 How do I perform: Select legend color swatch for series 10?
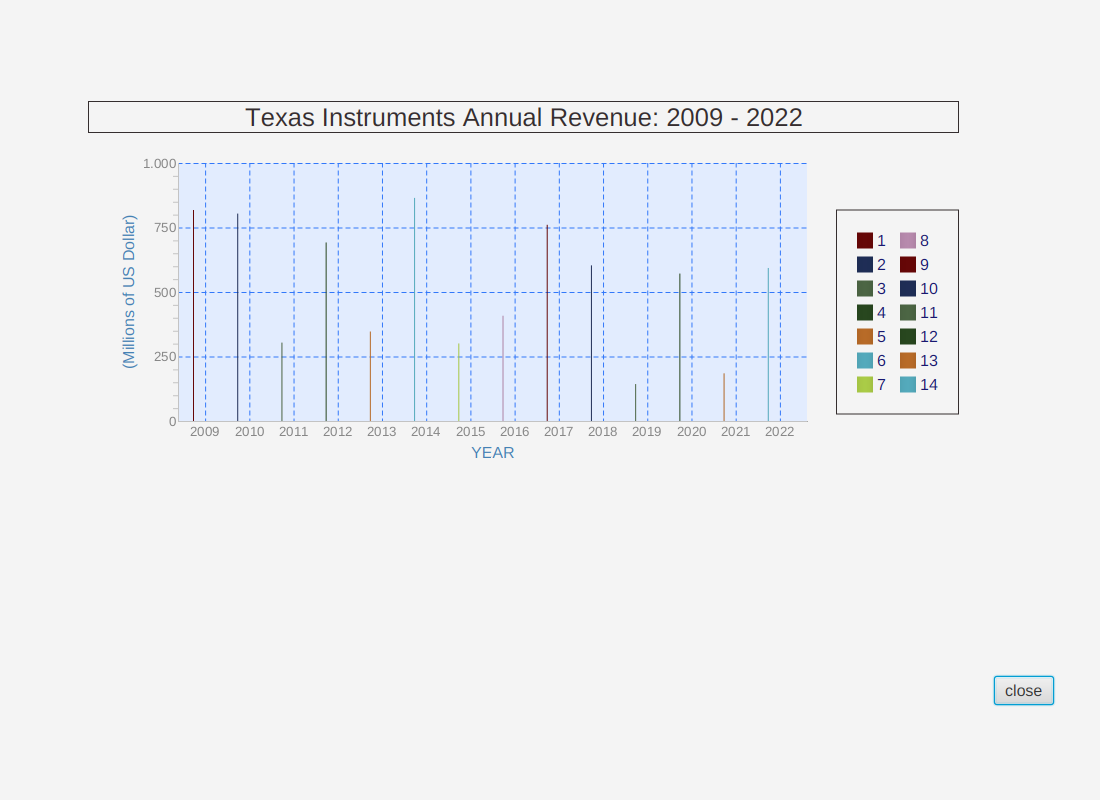[x=908, y=288]
